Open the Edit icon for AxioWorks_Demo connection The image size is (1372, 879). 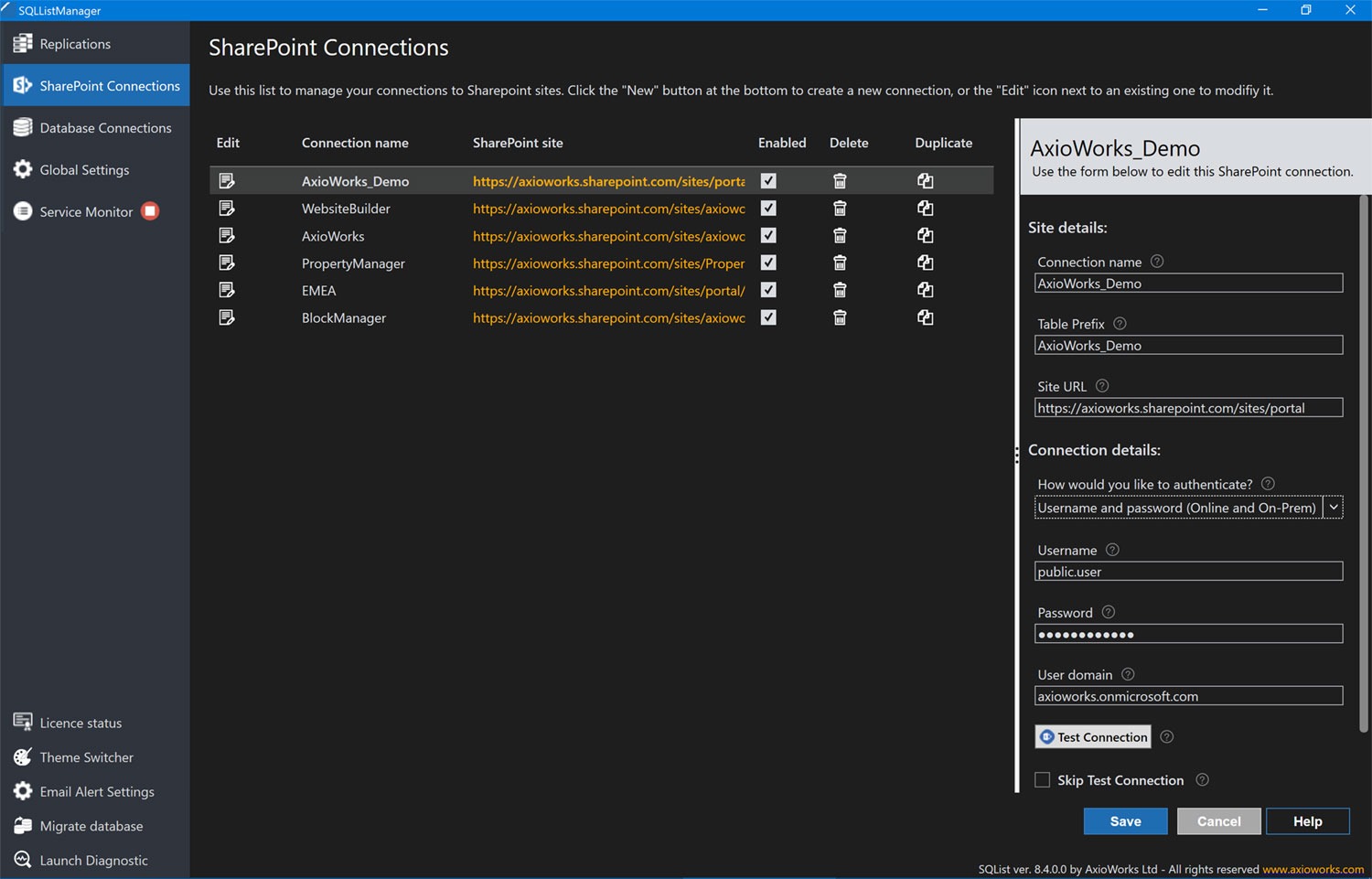click(227, 180)
